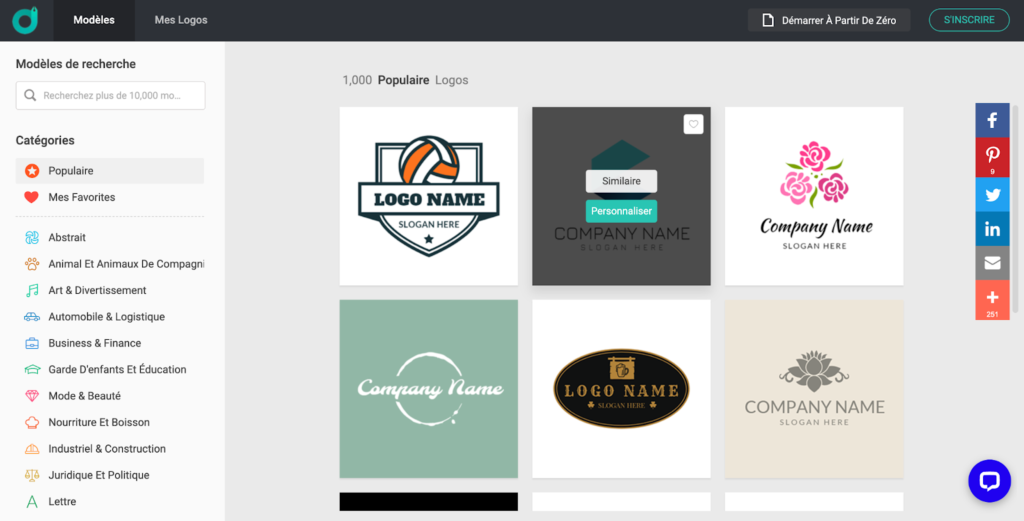Click the paw print icon
This screenshot has height=521, width=1024.
pos(31,264)
